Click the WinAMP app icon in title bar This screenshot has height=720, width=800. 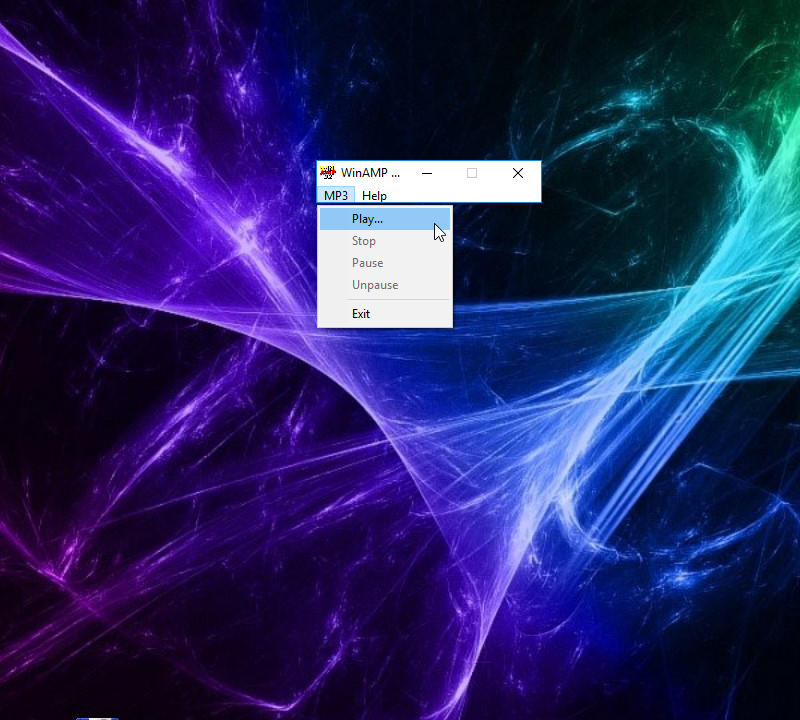328,172
